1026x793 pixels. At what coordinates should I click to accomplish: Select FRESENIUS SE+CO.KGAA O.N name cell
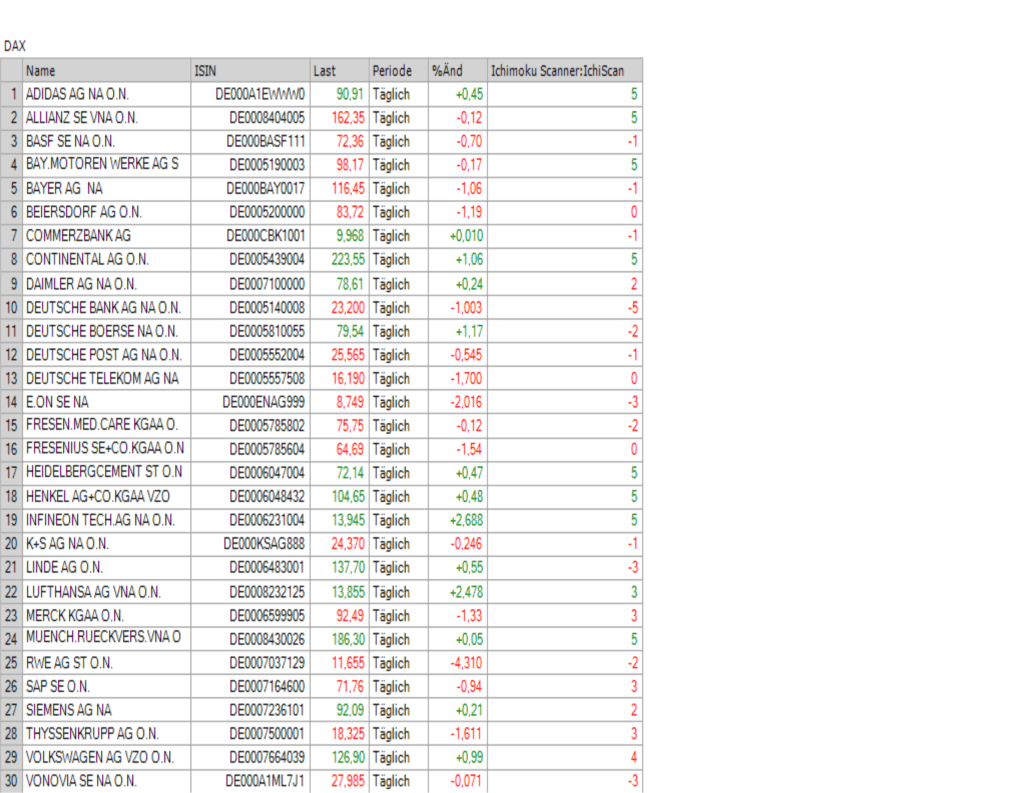coord(107,449)
